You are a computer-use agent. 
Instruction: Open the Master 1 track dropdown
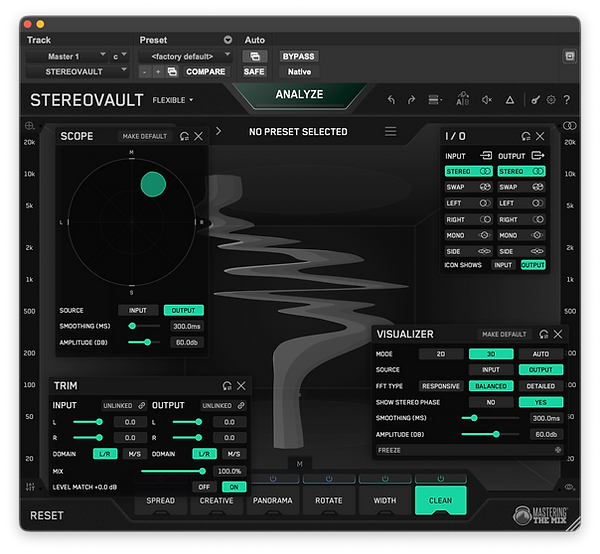(x=67, y=56)
